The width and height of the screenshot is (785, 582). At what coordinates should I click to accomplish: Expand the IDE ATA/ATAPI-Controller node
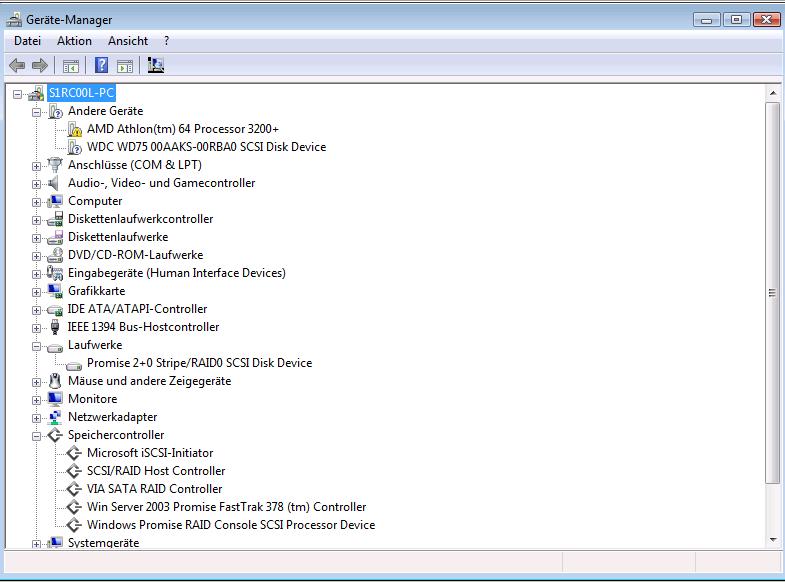click(x=37, y=310)
